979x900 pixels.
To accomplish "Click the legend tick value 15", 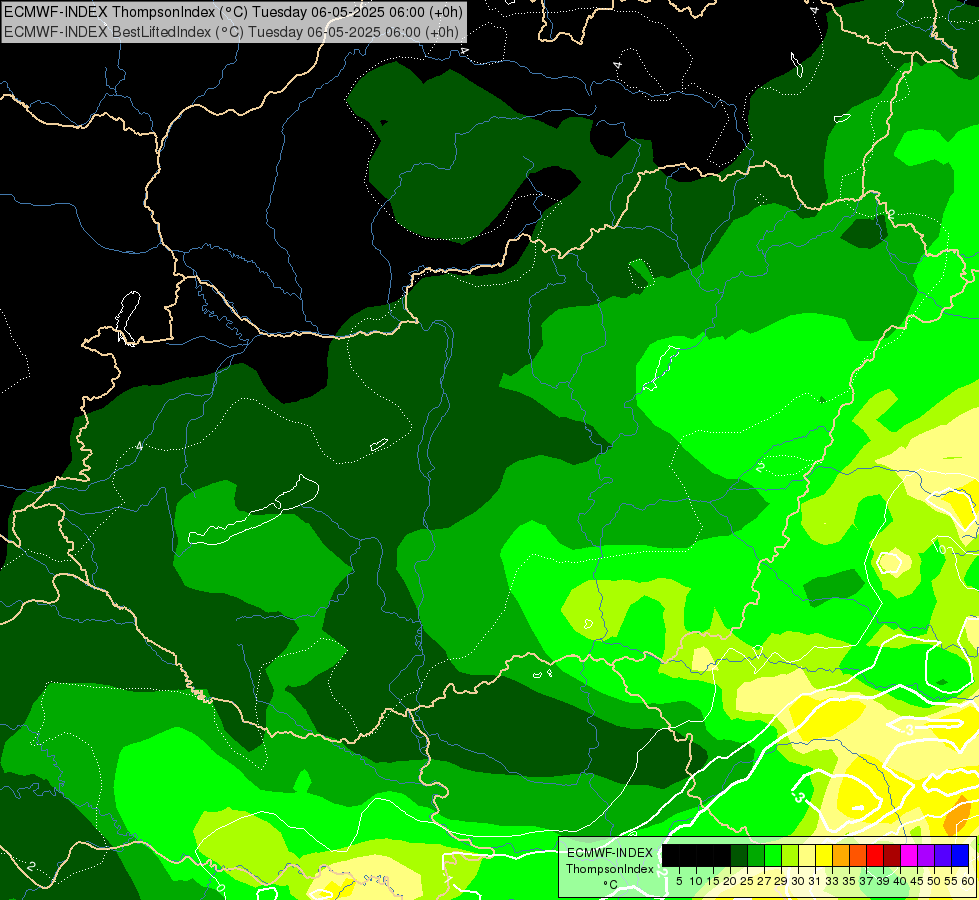I will click(713, 881).
